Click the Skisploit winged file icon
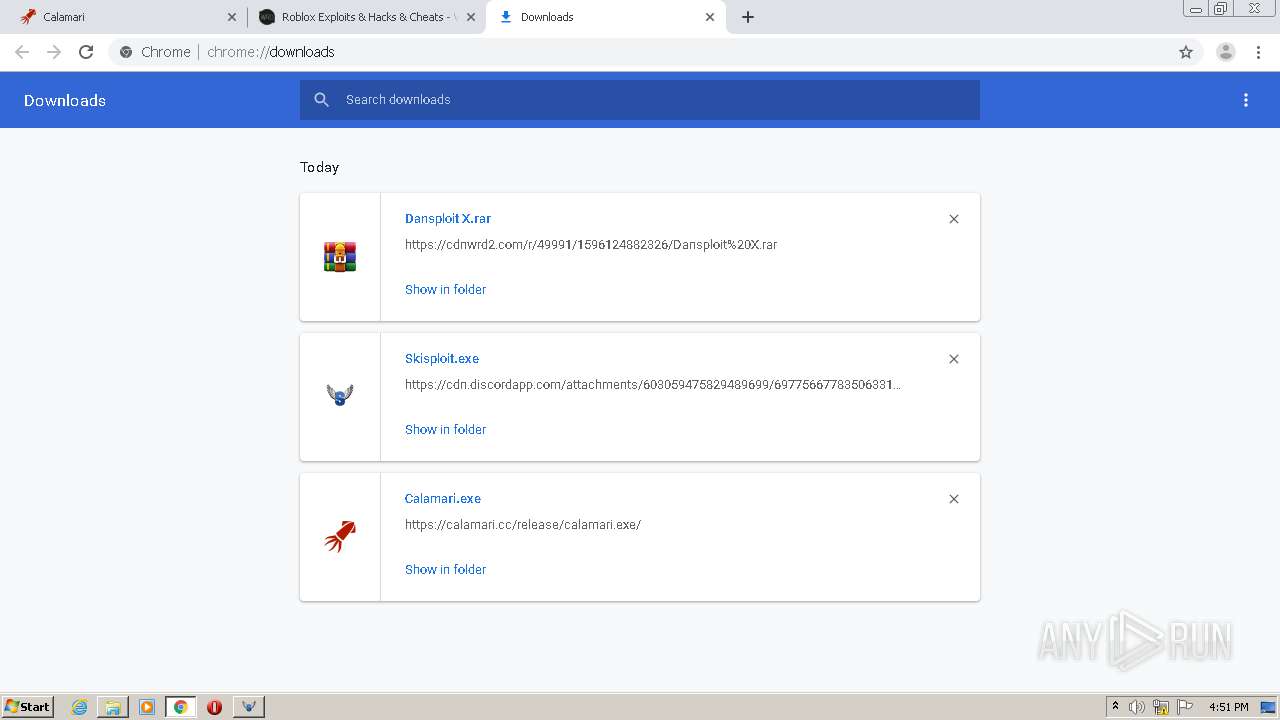This screenshot has width=1280, height=720. coord(340,395)
